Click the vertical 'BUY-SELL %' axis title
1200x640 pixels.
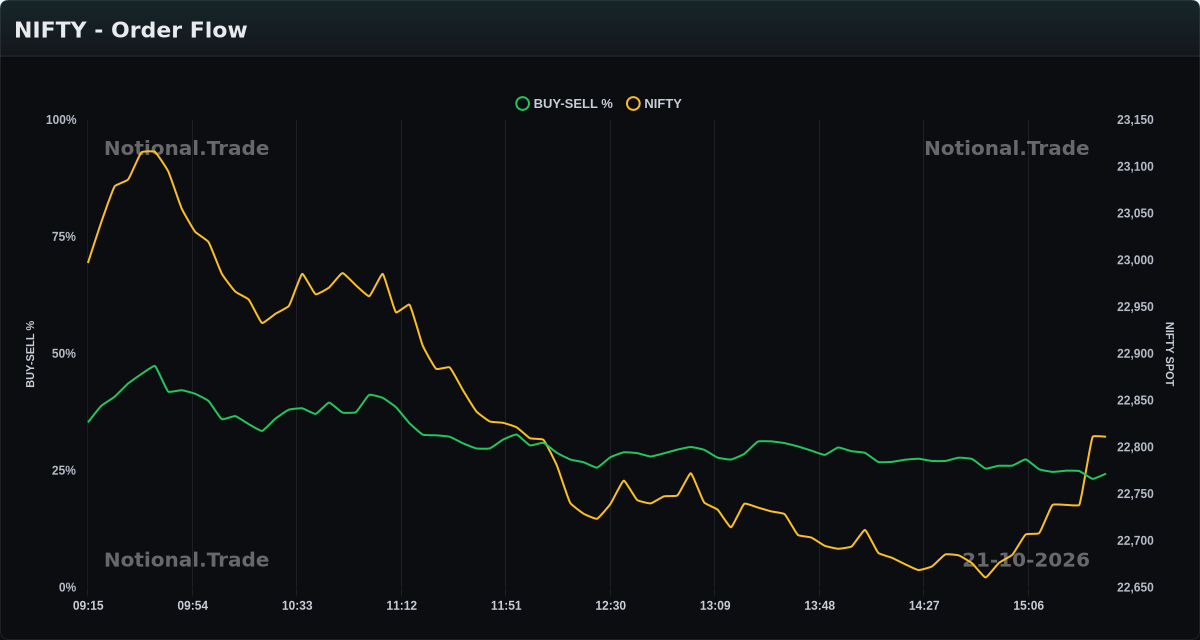[x=30, y=354]
